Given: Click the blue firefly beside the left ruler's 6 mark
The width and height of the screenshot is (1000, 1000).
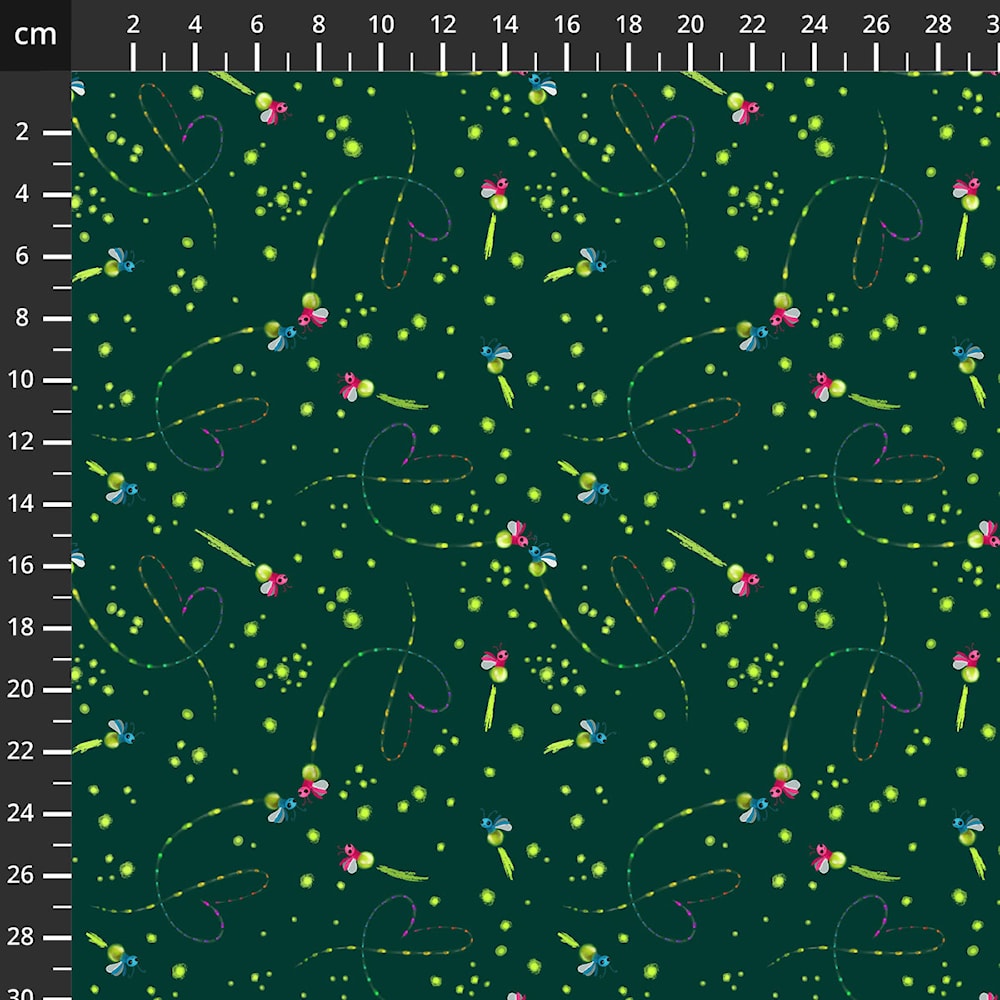Looking at the screenshot, I should [120, 263].
